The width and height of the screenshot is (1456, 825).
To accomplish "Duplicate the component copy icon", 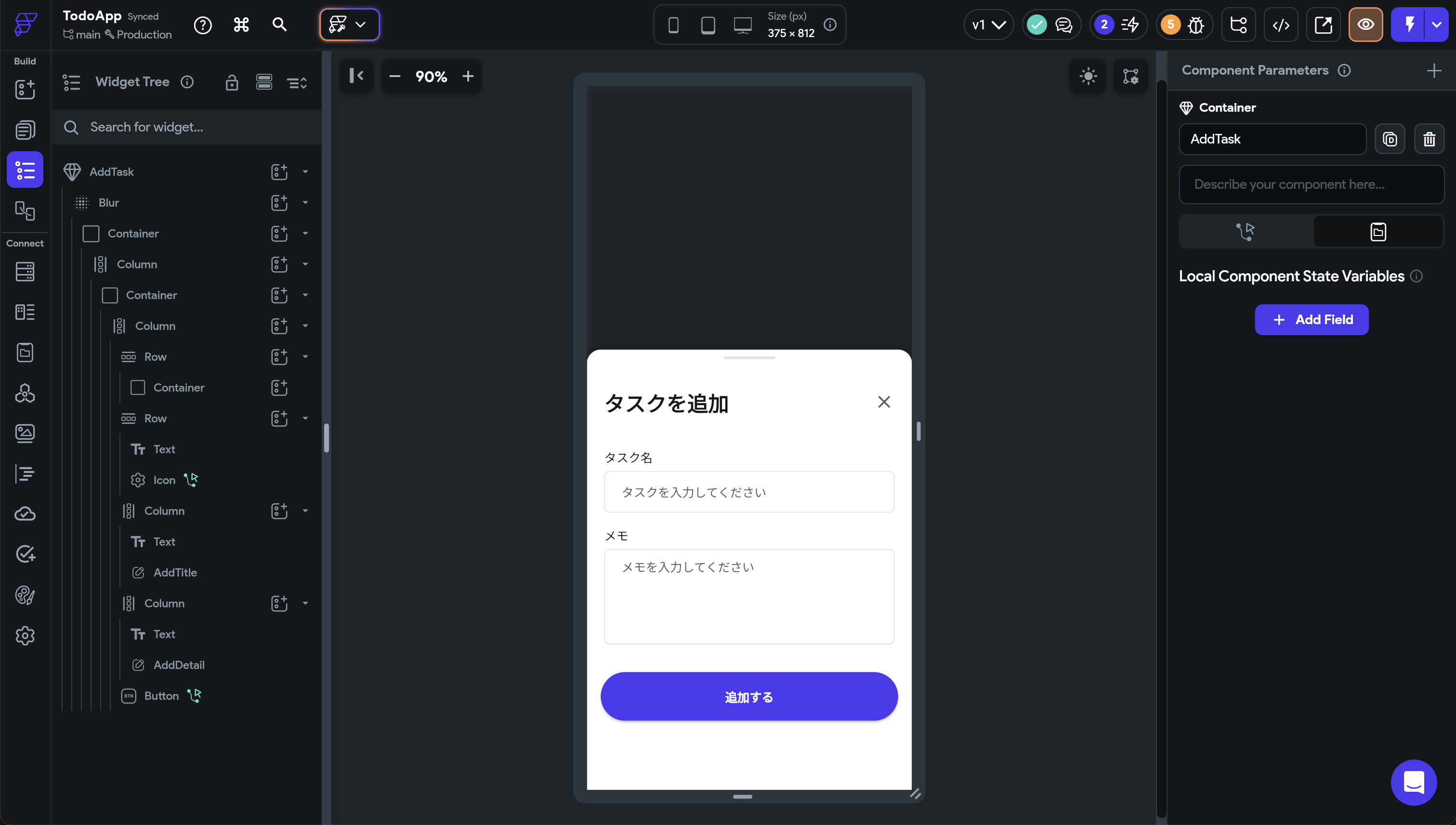I will point(1390,139).
